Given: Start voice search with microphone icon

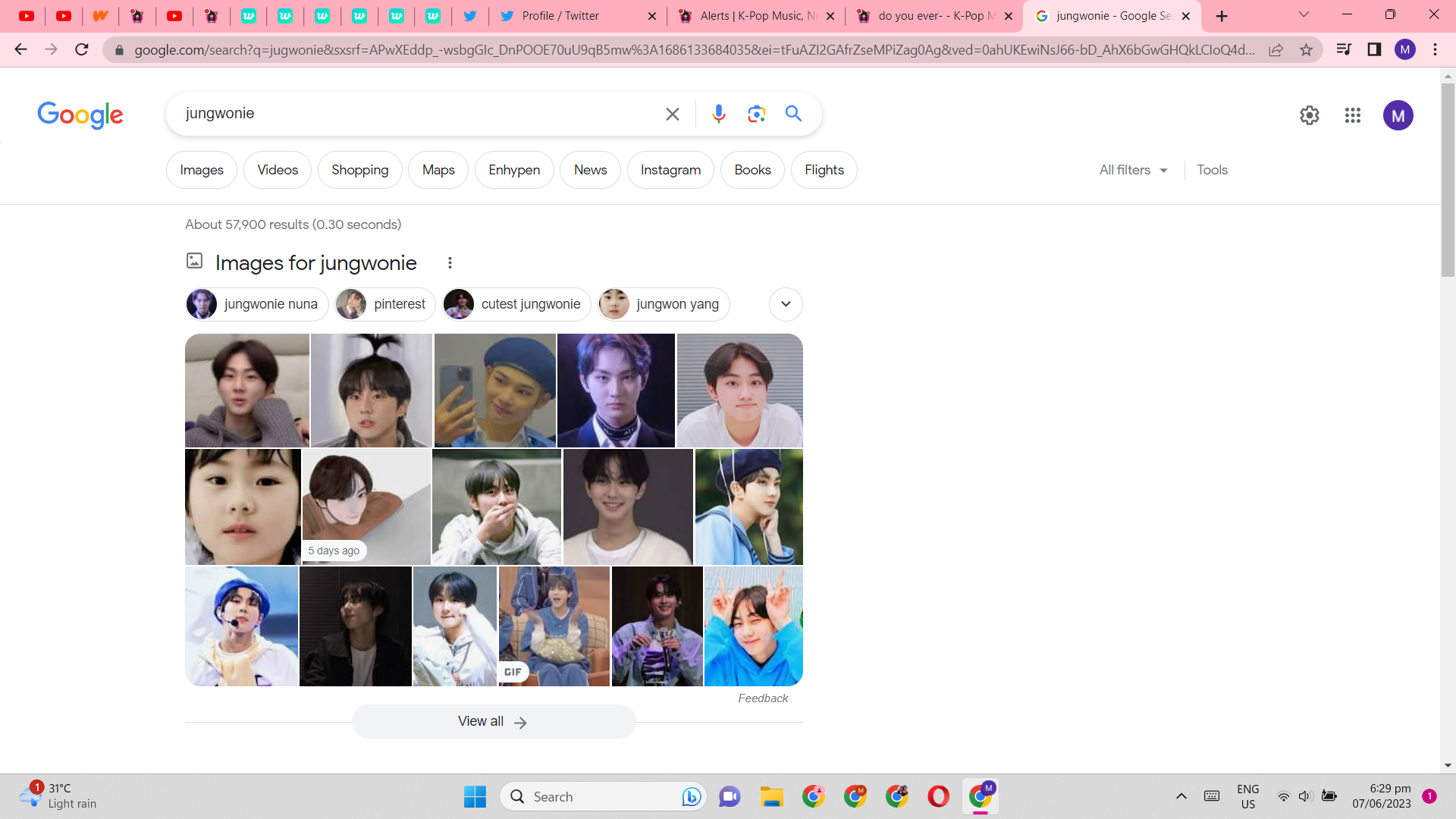Looking at the screenshot, I should (x=718, y=114).
